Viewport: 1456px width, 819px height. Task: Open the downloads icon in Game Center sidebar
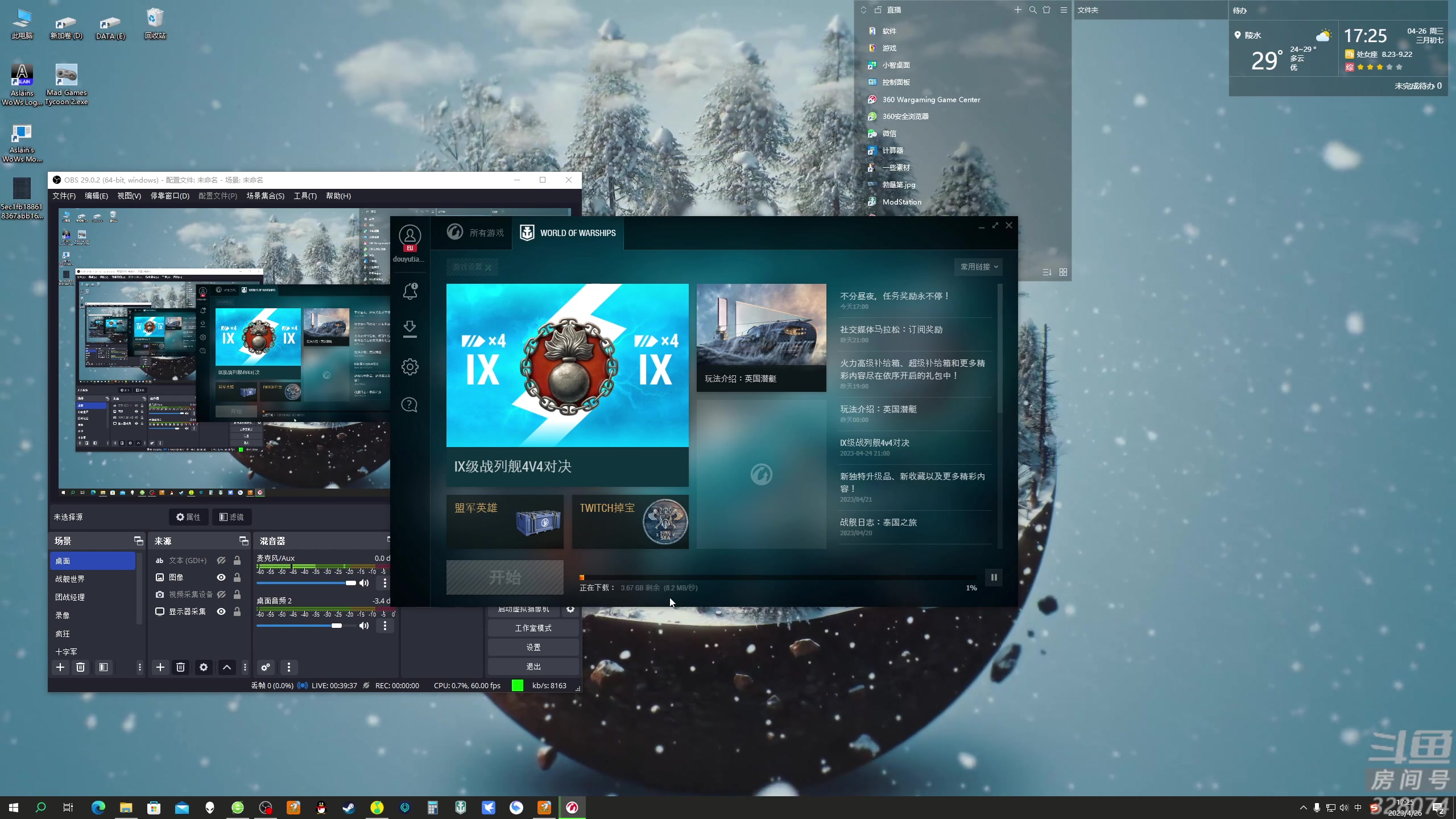coord(409,329)
